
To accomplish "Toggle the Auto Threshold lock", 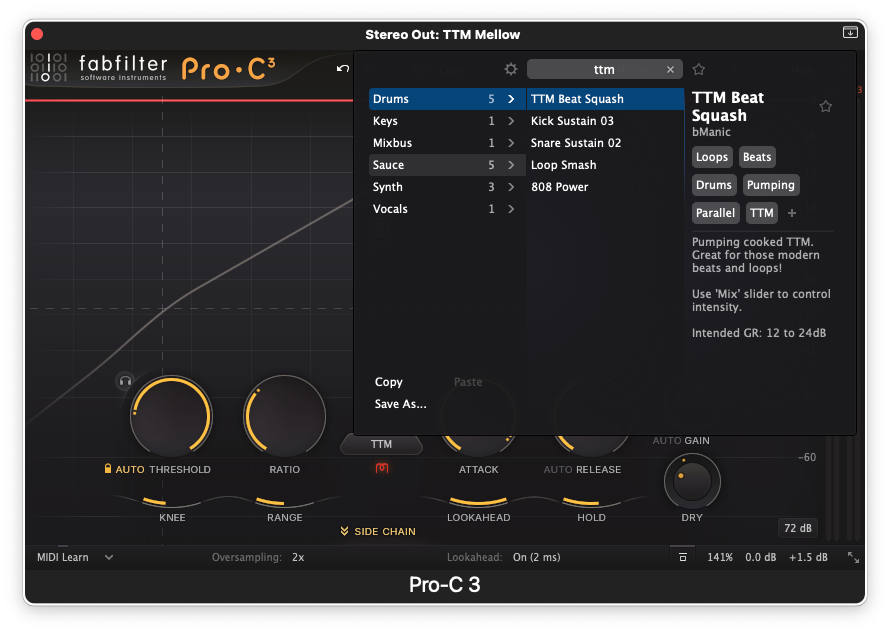I will (x=108, y=469).
